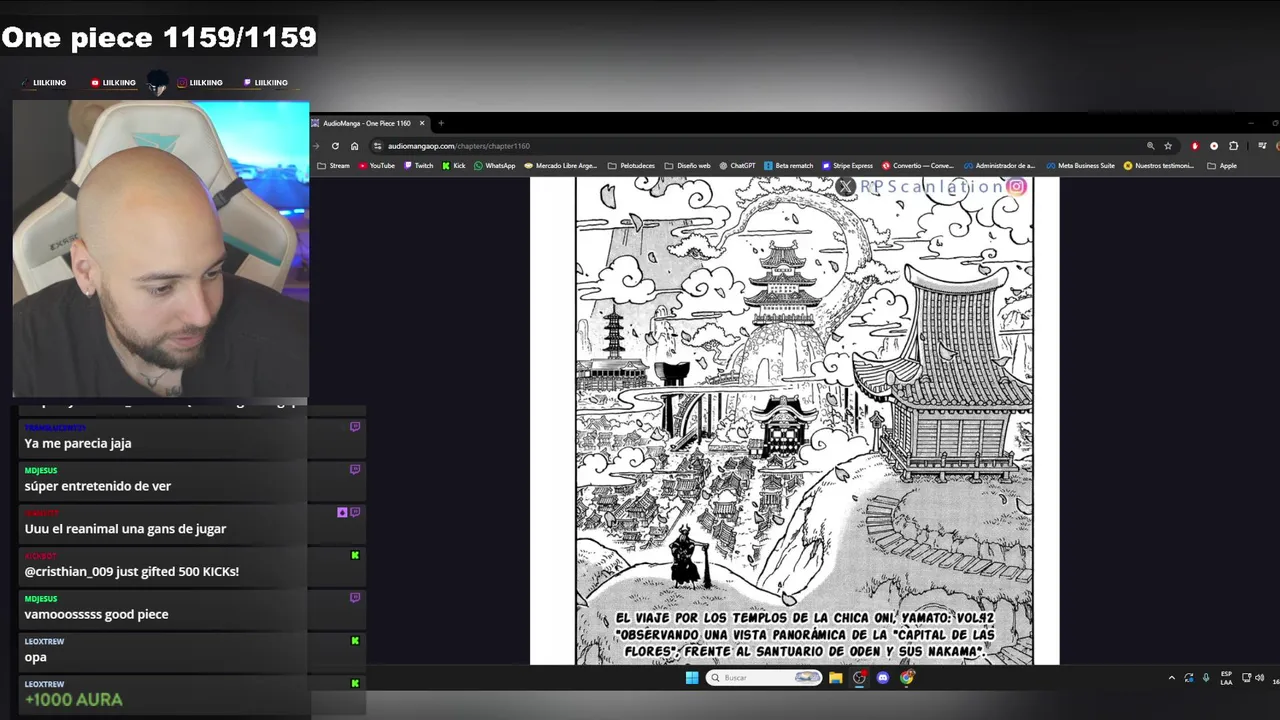The height and width of the screenshot is (720, 1280).
Task: Open the Nuestros testimoni... bookmark
Action: [x=1159, y=166]
